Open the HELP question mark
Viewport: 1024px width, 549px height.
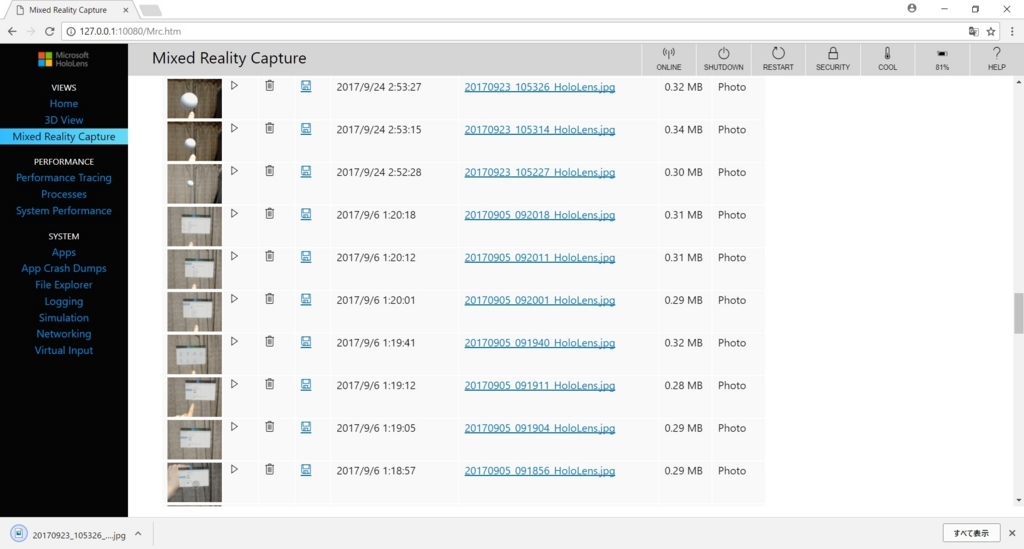point(997,59)
